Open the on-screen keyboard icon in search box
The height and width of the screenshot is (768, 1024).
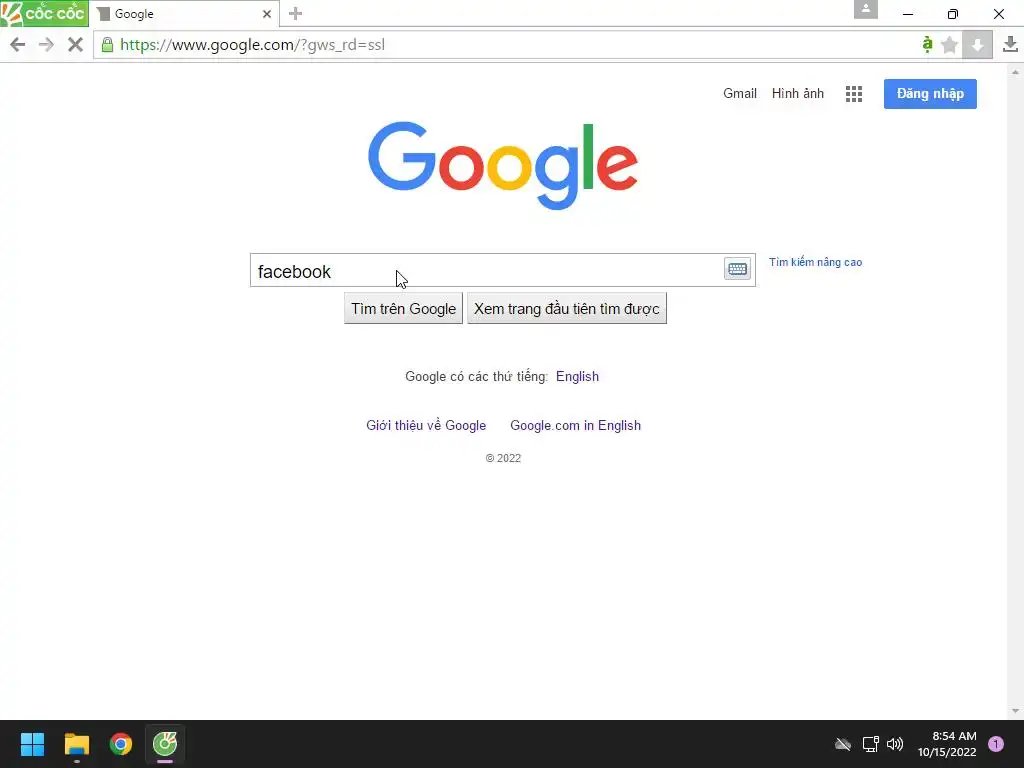[737, 268]
